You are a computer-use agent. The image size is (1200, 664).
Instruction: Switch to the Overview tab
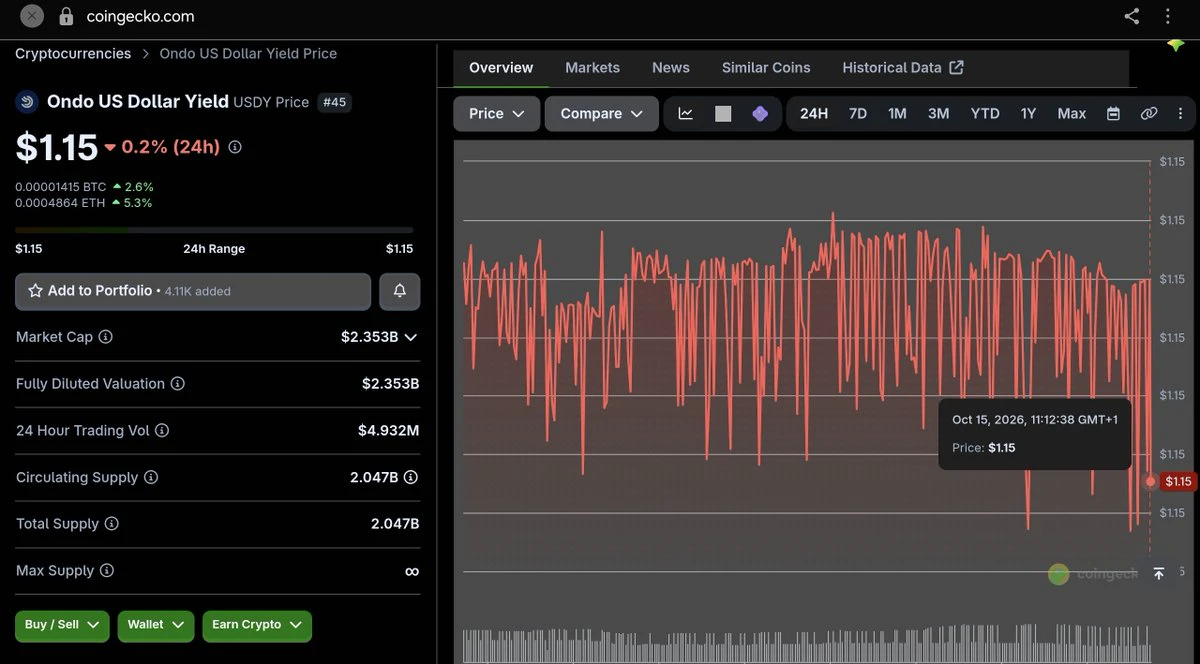point(501,67)
